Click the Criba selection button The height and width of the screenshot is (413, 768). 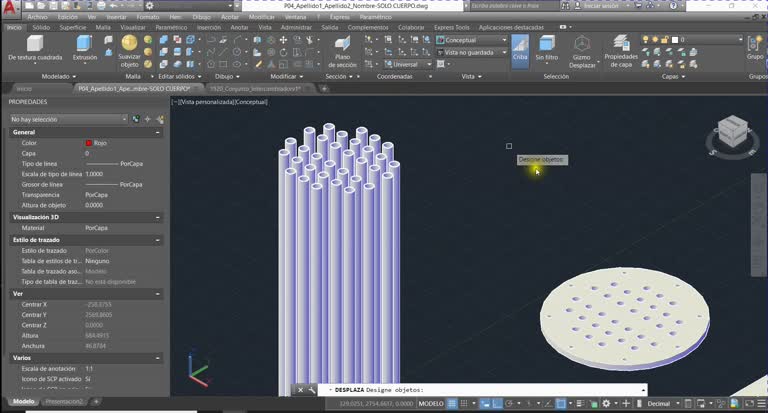click(x=520, y=49)
